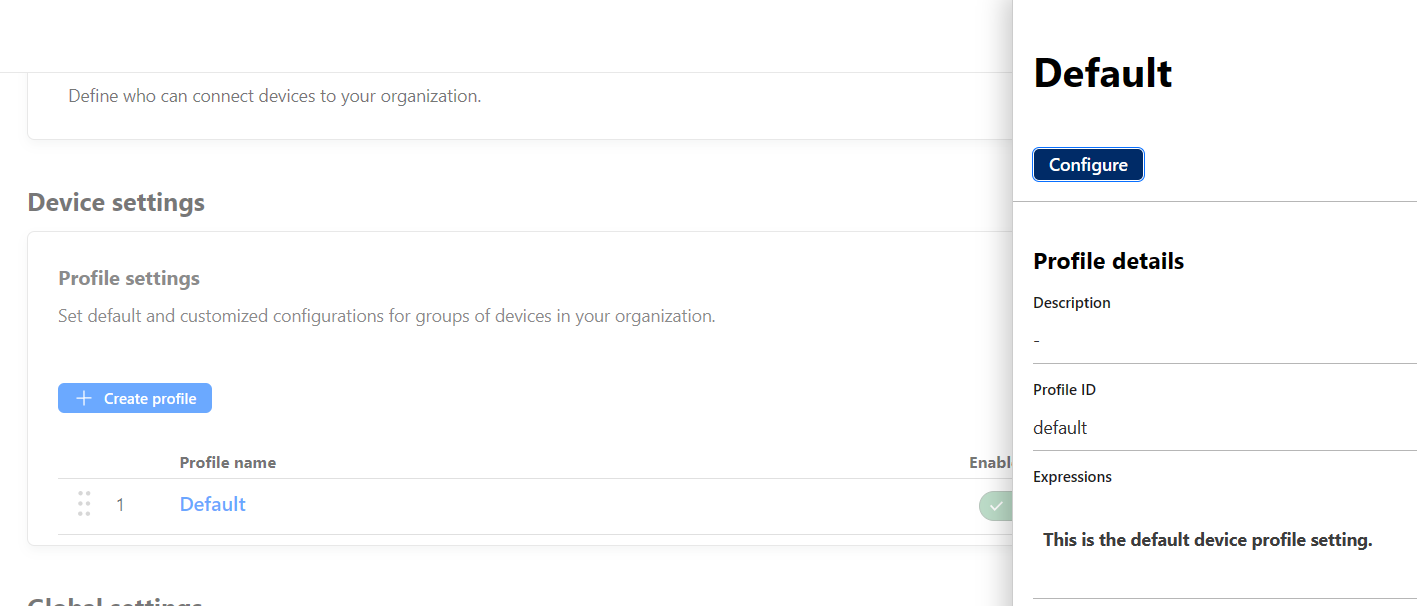This screenshot has height=606, width=1417.
Task: Click the Global settings heading
Action: (116, 601)
